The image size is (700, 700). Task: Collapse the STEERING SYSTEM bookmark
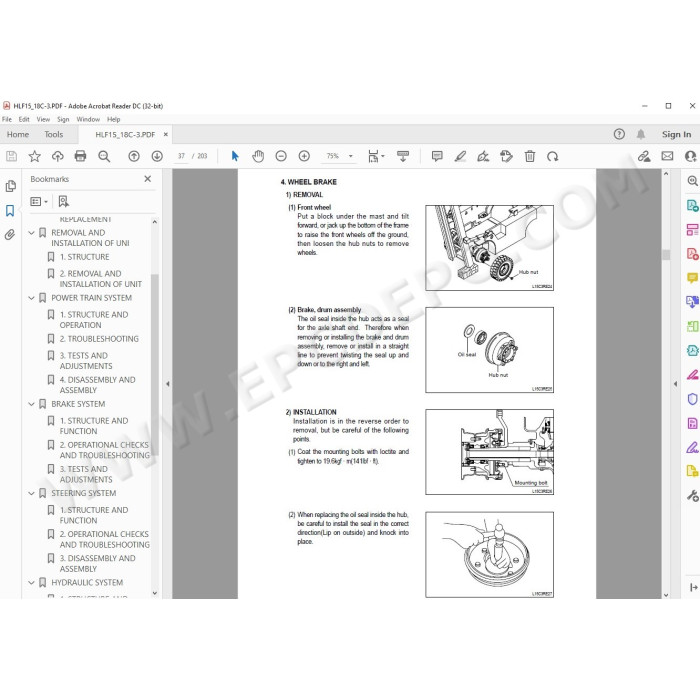(31, 493)
